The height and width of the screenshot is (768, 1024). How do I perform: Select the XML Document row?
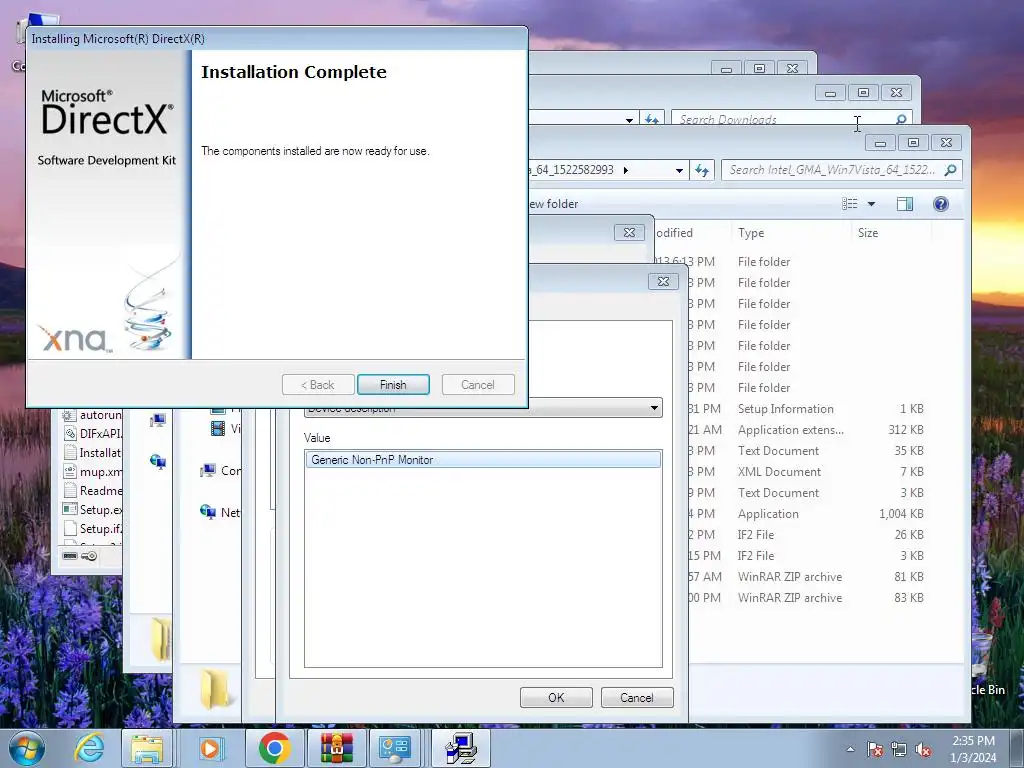tap(808, 472)
